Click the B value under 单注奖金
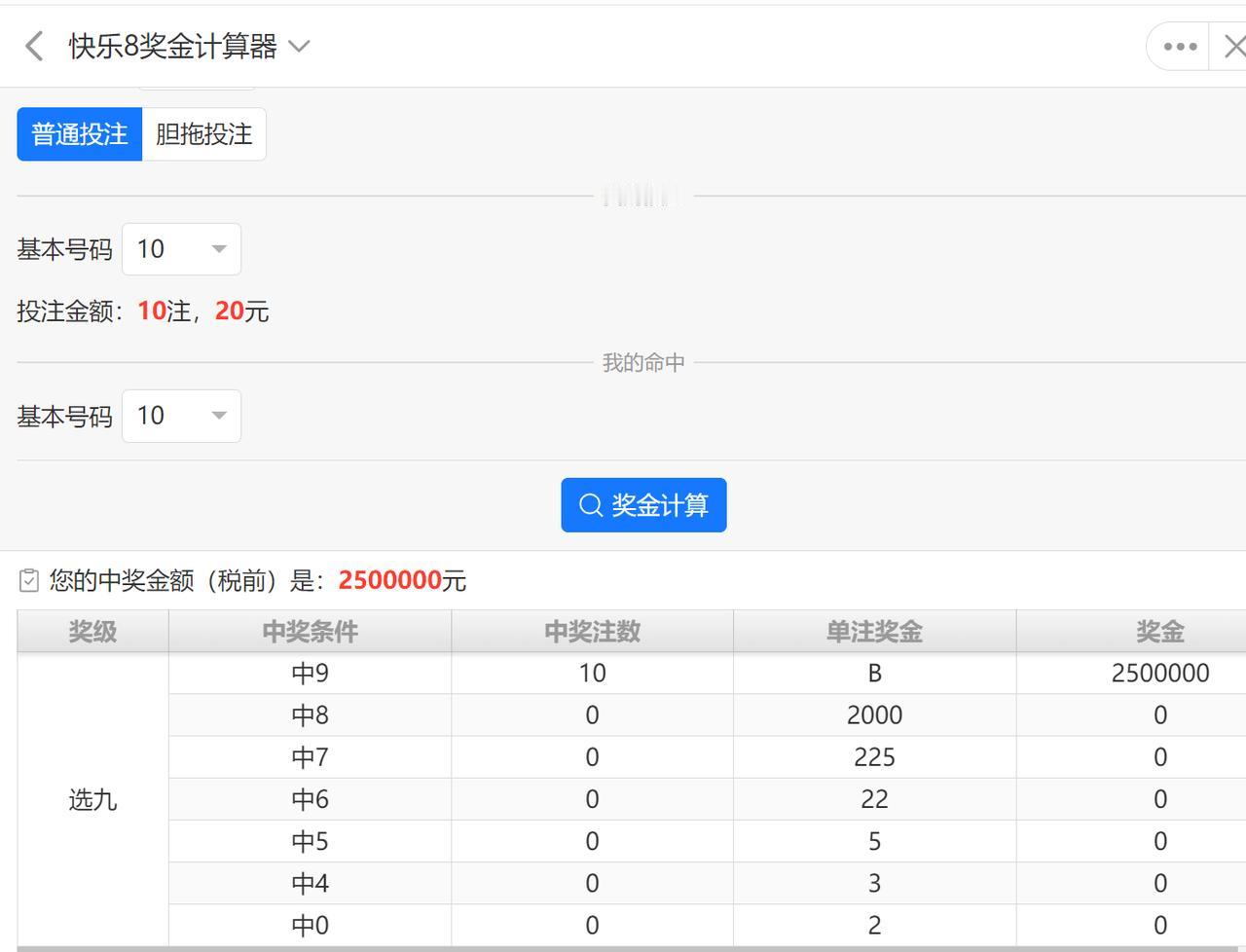Image resolution: width=1246 pixels, height=952 pixels. pyautogui.click(x=873, y=673)
